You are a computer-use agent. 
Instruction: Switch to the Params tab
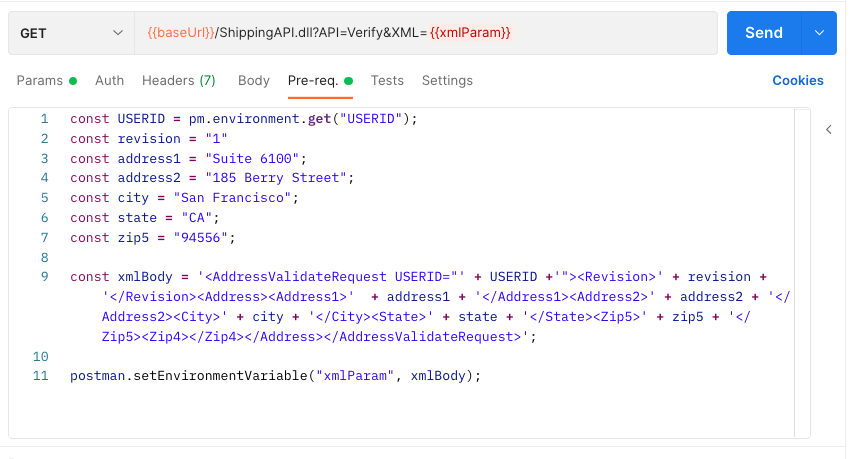[40, 80]
